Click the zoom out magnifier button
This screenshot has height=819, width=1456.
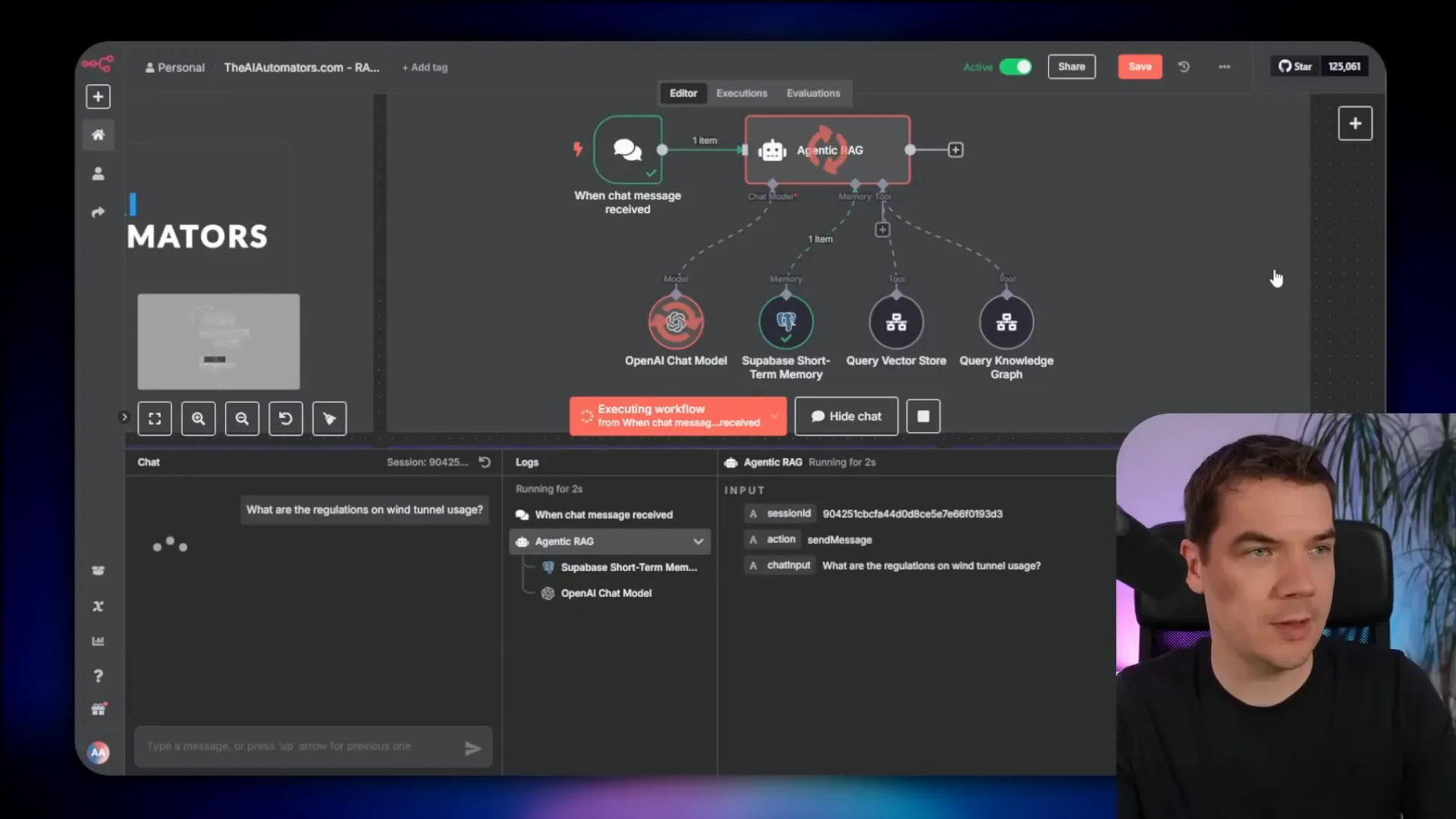tap(242, 419)
